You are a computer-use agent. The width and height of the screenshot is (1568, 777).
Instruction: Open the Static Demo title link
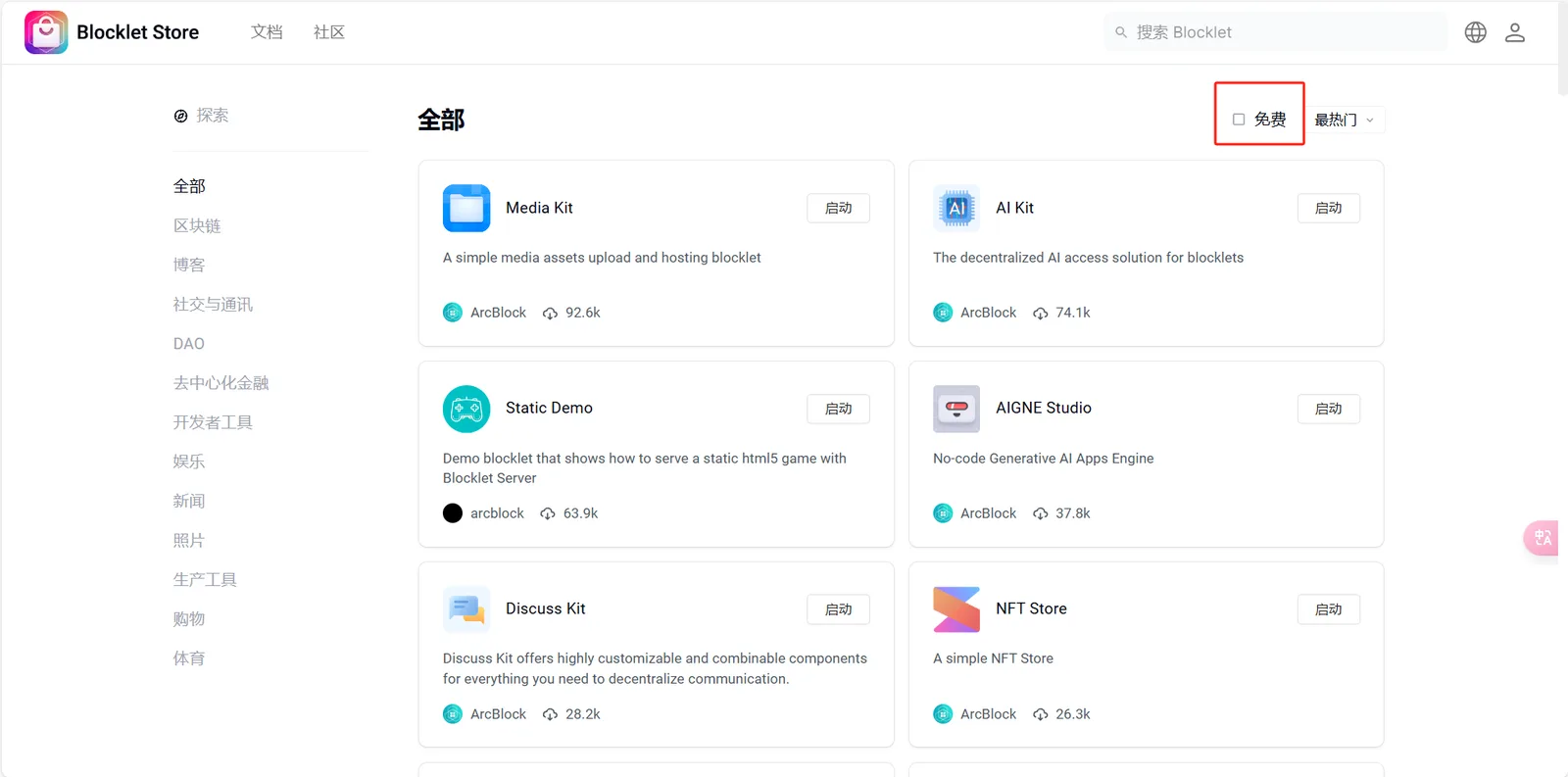549,408
